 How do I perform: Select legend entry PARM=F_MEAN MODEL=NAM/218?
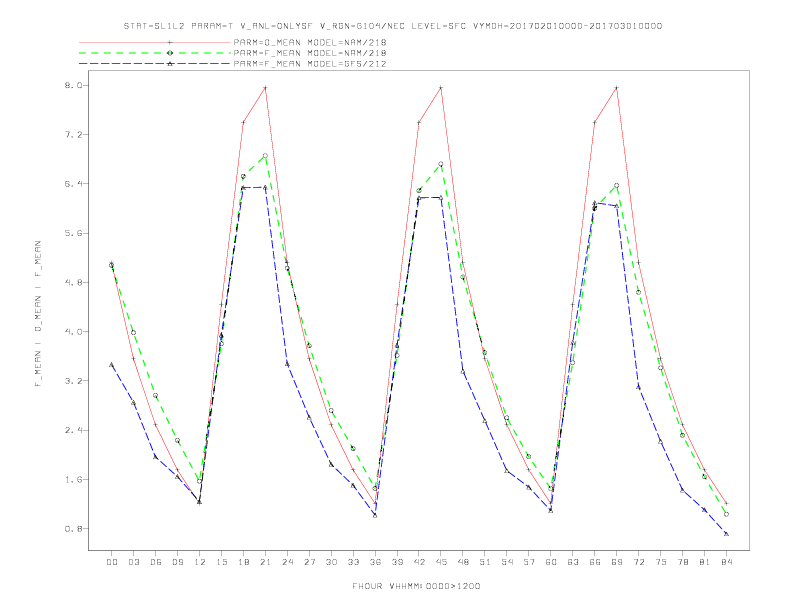pyautogui.click(x=310, y=53)
